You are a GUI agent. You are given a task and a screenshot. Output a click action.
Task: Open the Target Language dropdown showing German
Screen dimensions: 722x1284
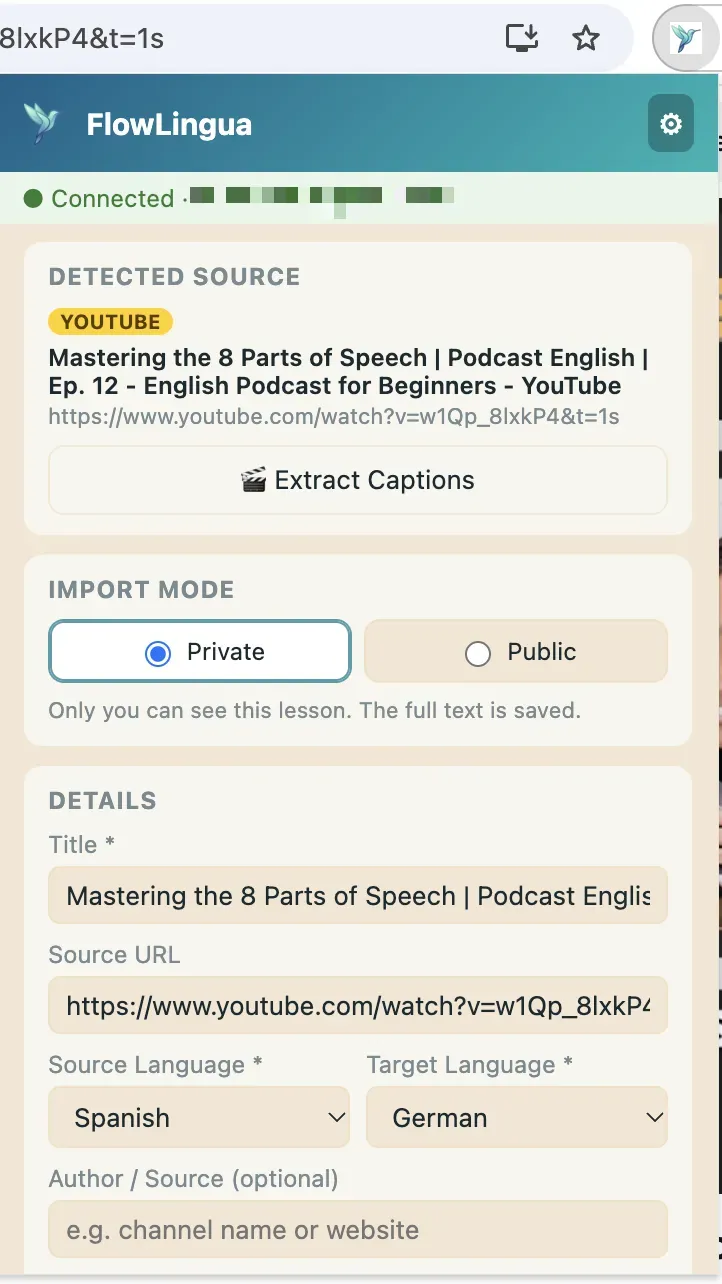pyautogui.click(x=517, y=1117)
